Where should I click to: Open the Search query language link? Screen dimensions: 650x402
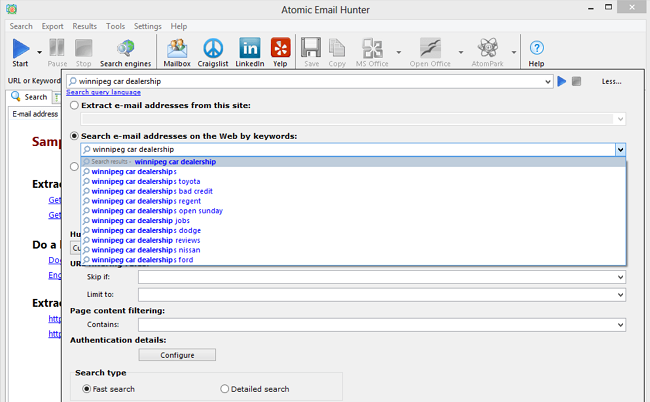104,92
